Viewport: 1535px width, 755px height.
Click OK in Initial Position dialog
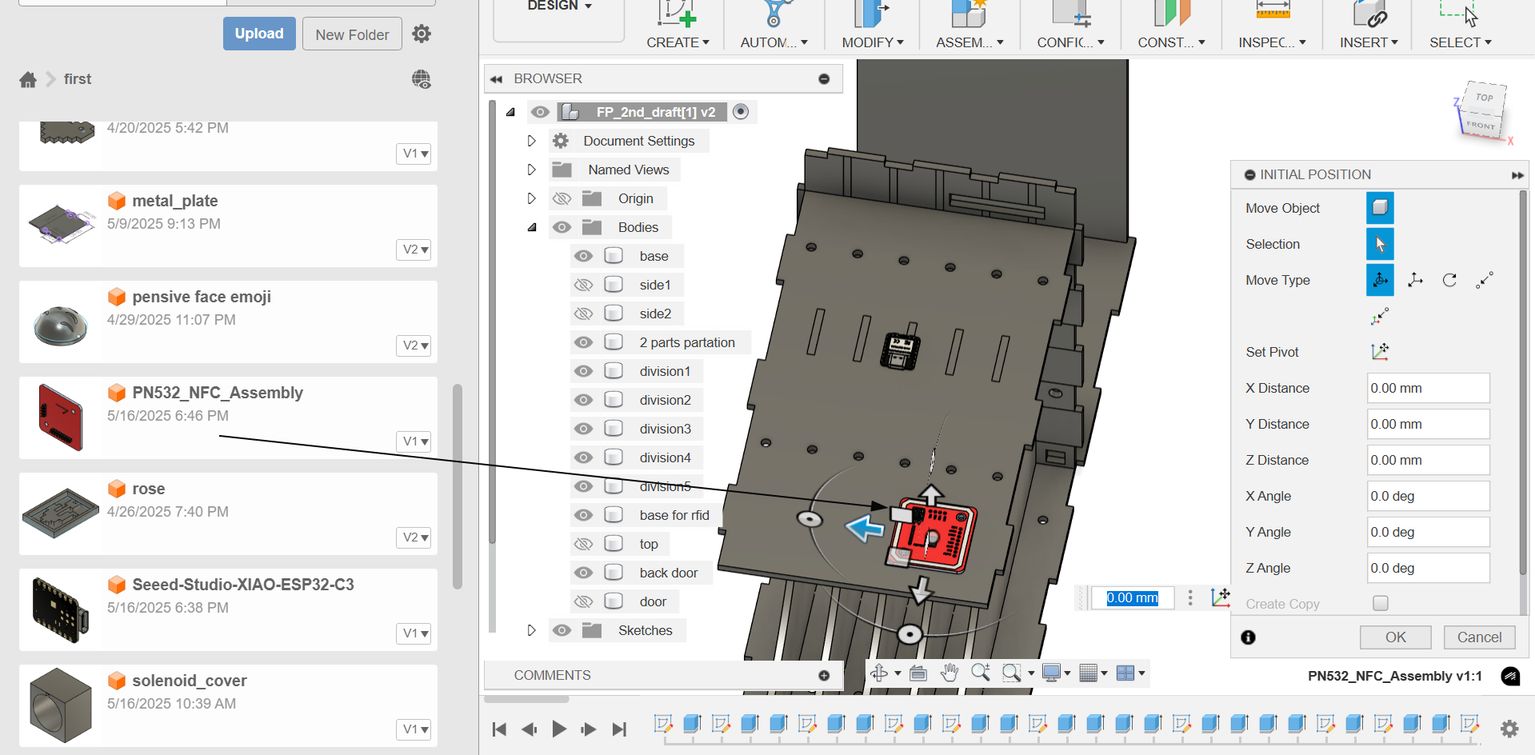(x=1395, y=637)
